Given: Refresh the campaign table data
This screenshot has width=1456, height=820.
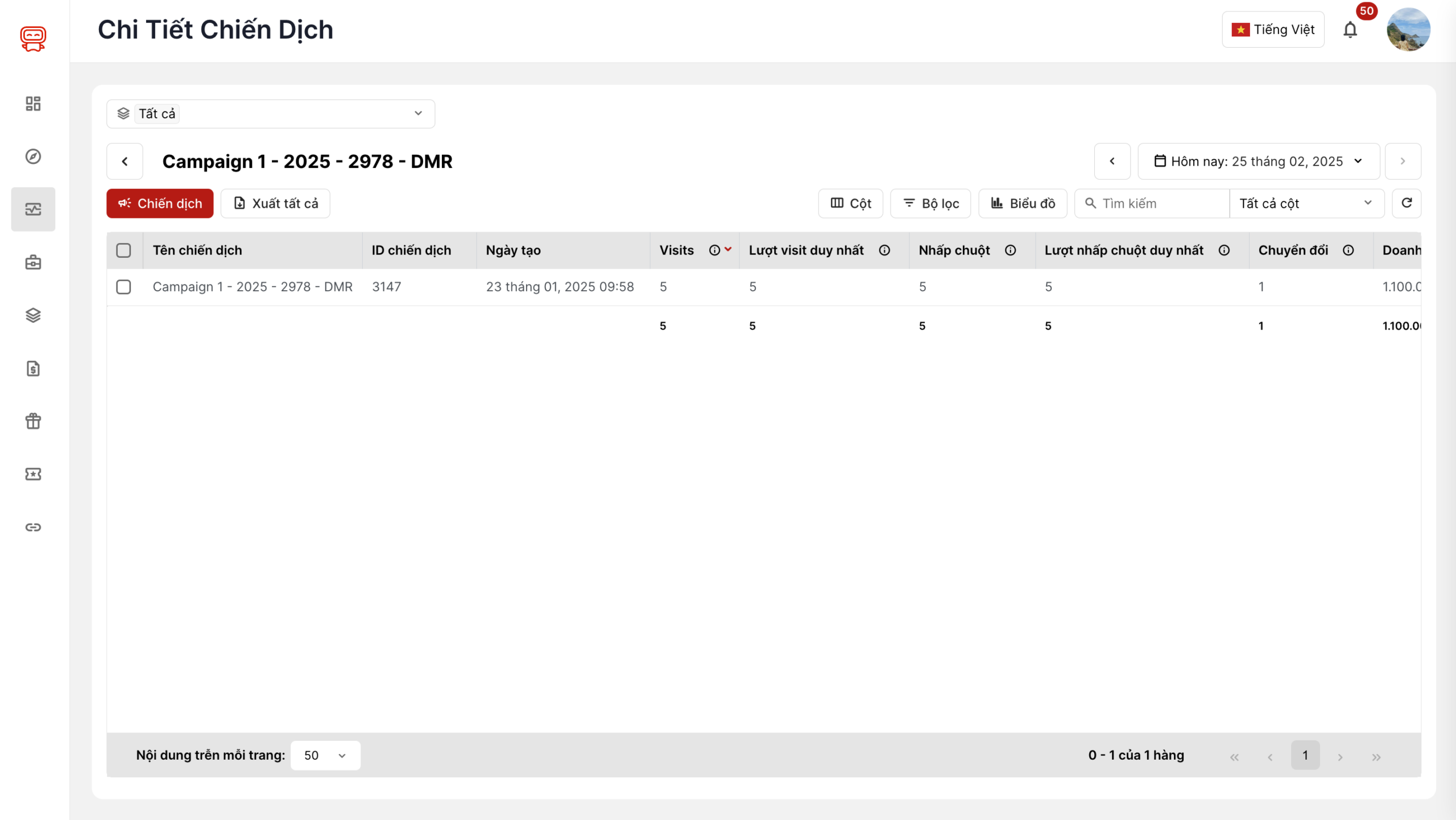Looking at the screenshot, I should click(x=1407, y=203).
